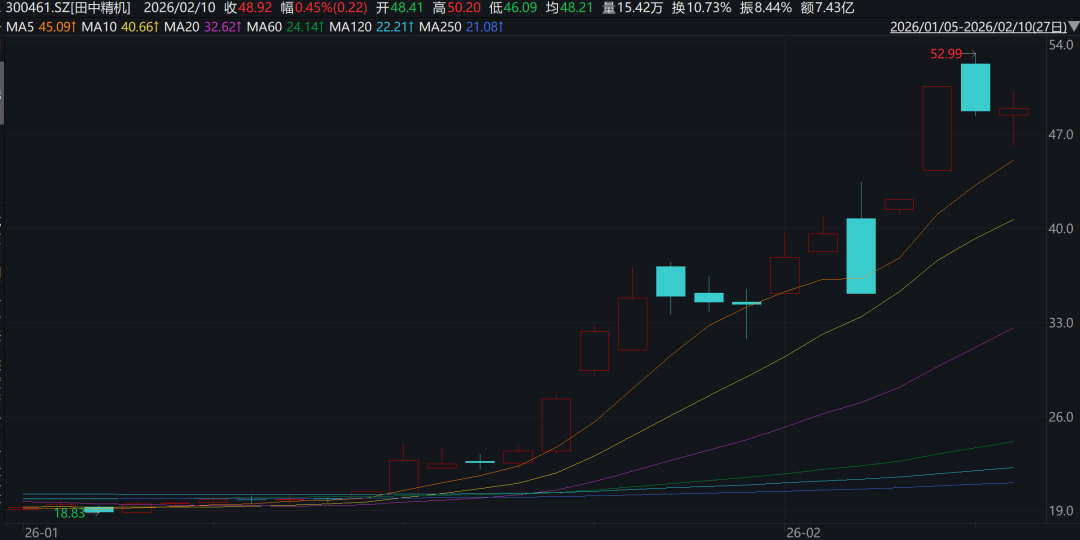The height and width of the screenshot is (540, 1080).
Task: Select the MA250 21.08 indicator label
Action: tap(461, 28)
